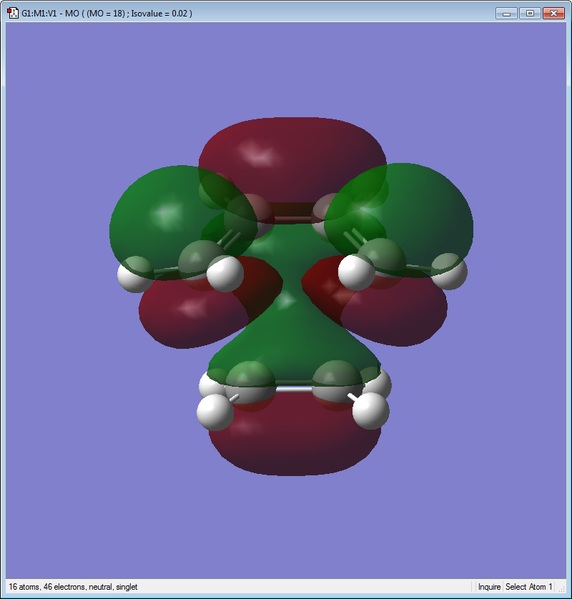572x599 pixels.
Task: Maximize the MO viewer window
Action: (x=530, y=13)
